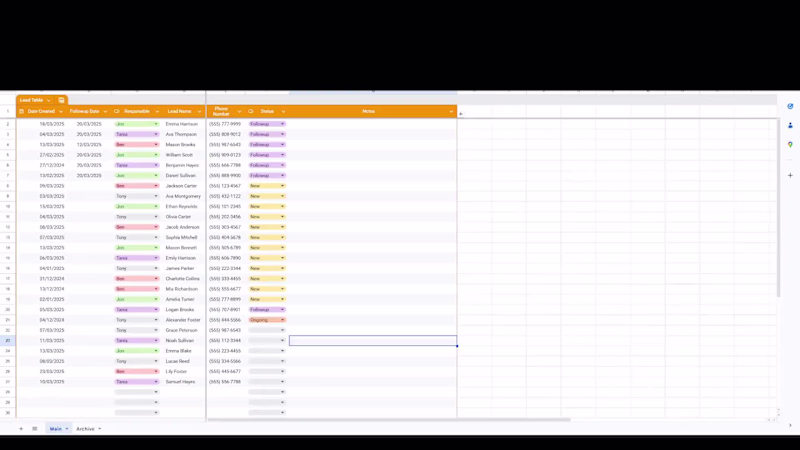Add a column with plus after Notes
This screenshot has height=450, width=800.
(461, 114)
